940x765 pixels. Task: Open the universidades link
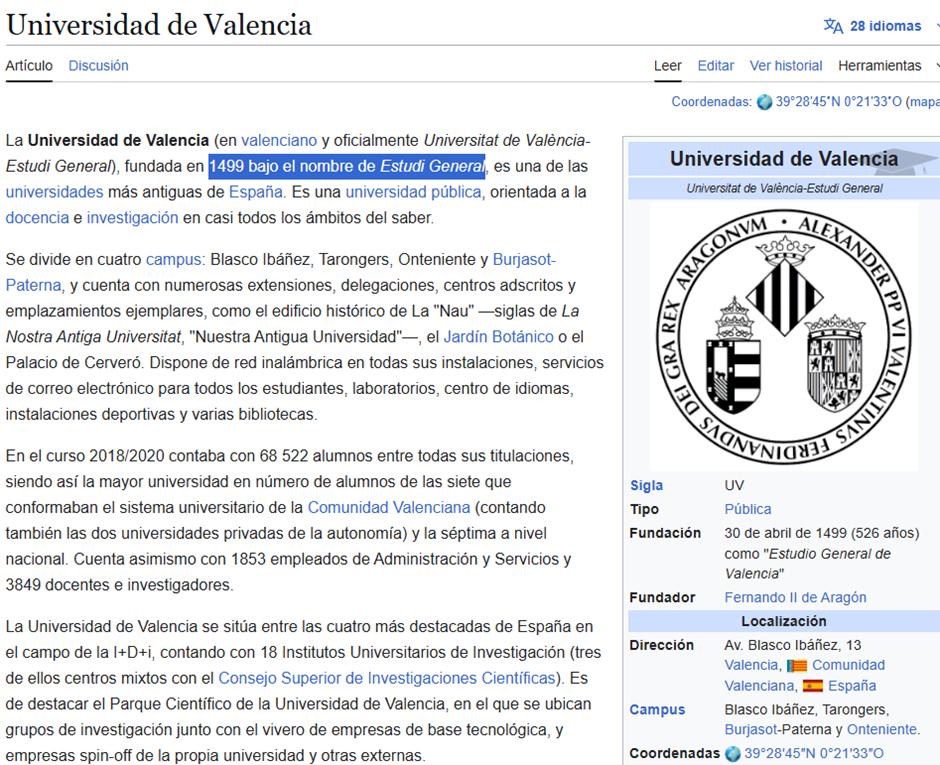click(55, 192)
